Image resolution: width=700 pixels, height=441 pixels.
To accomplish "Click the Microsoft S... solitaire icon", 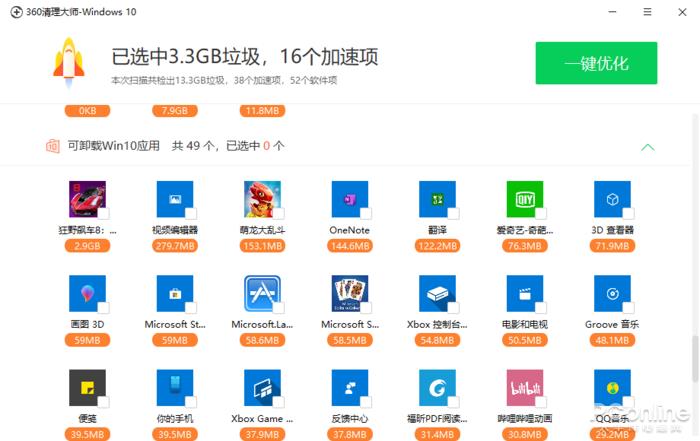I will click(350, 293).
